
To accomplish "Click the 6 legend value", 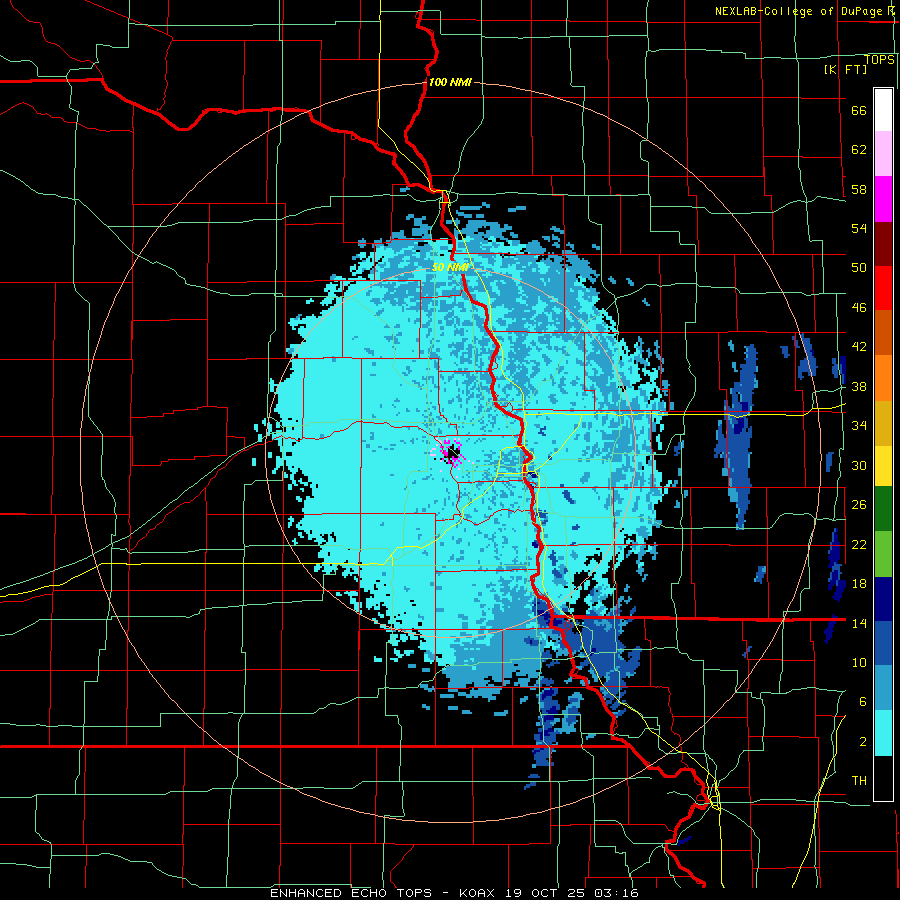I will pos(863,702).
